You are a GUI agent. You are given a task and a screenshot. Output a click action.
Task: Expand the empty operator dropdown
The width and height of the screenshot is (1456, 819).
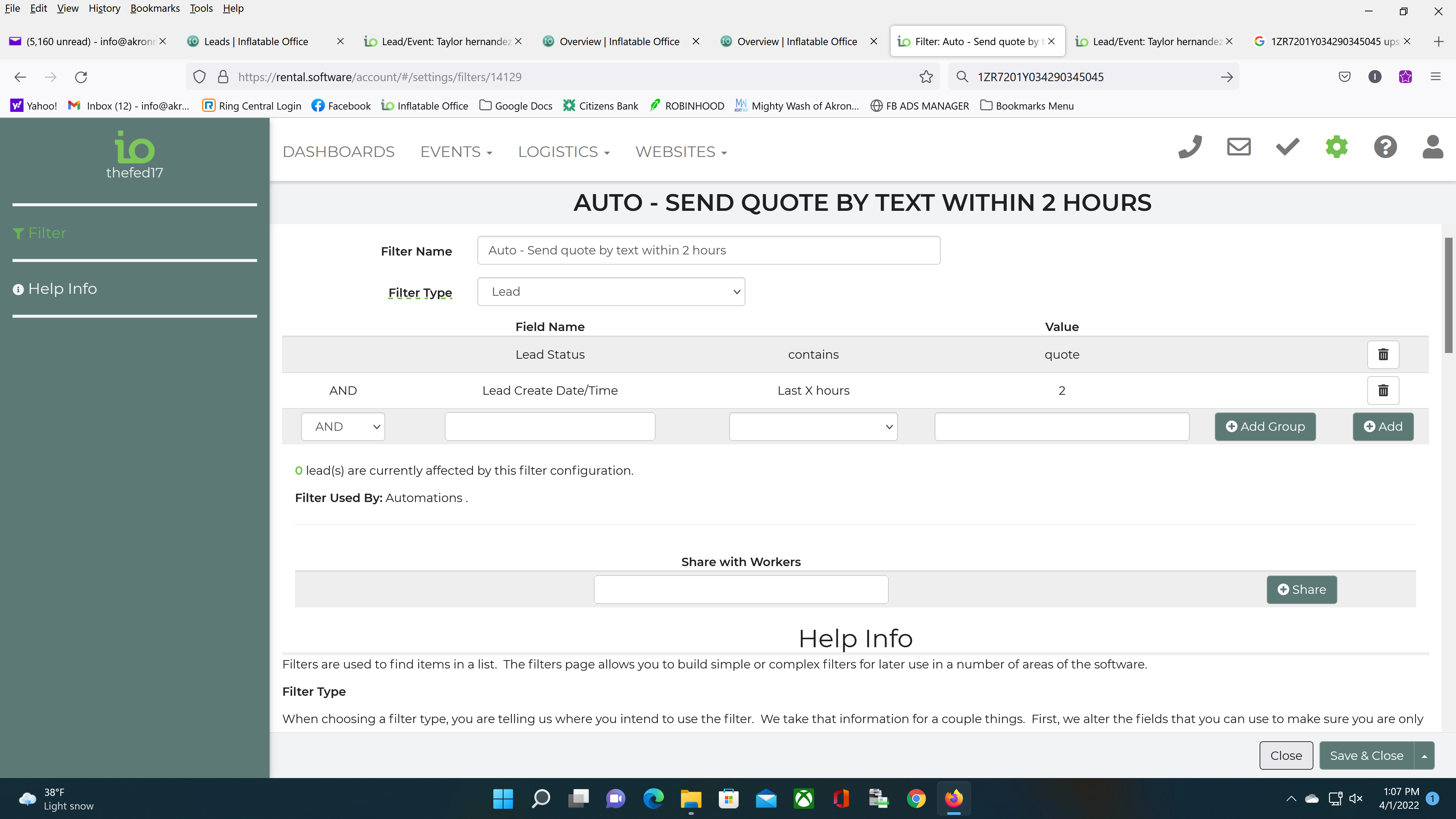click(813, 427)
